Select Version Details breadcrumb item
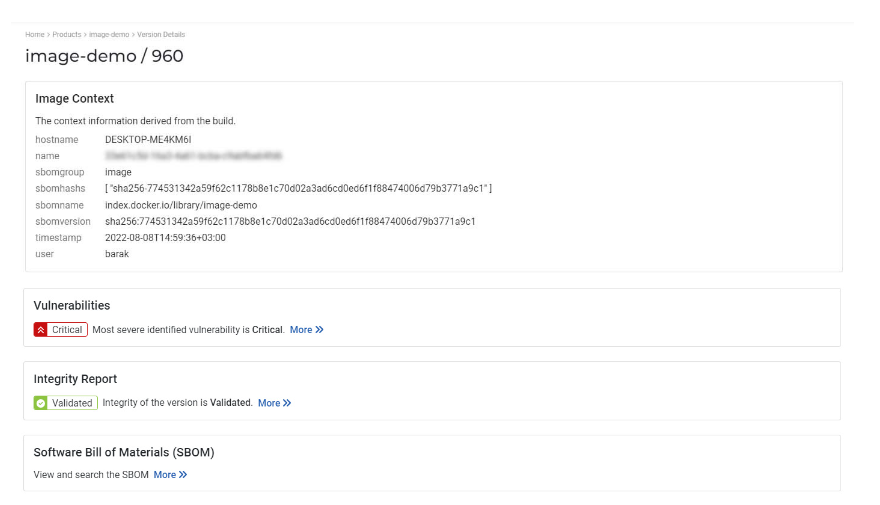This screenshot has width=880, height=505. click(161, 35)
